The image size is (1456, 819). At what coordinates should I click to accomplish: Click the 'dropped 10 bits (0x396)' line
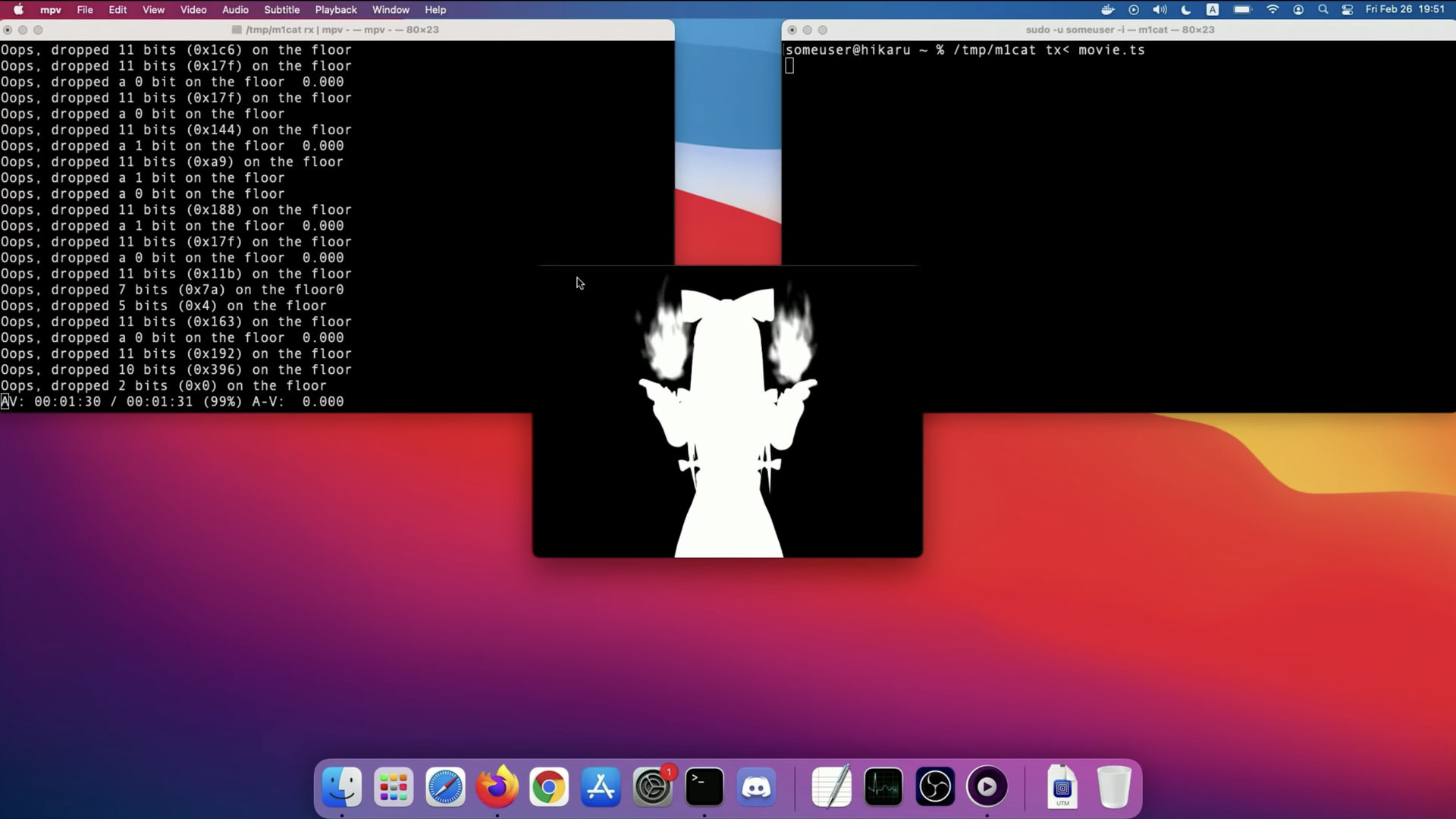click(176, 370)
